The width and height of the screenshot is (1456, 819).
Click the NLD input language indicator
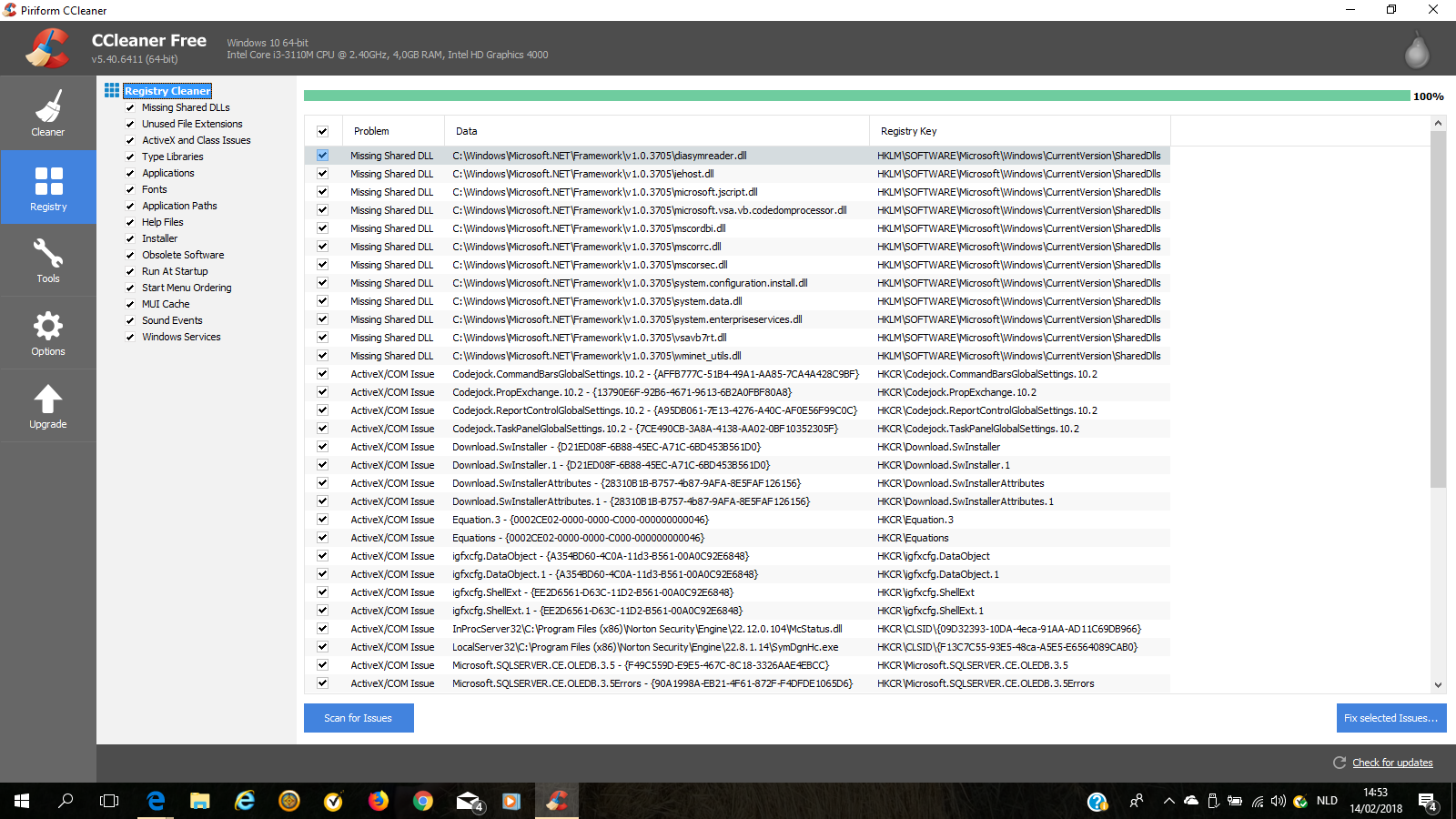[x=1327, y=801]
